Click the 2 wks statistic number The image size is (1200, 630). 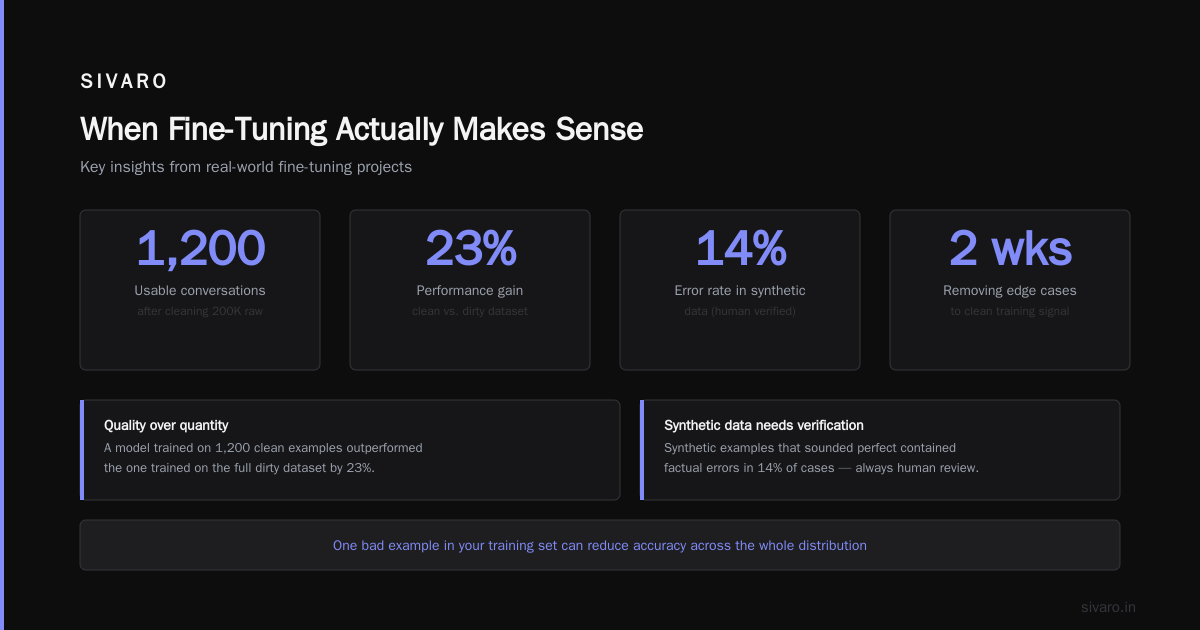coord(1010,249)
